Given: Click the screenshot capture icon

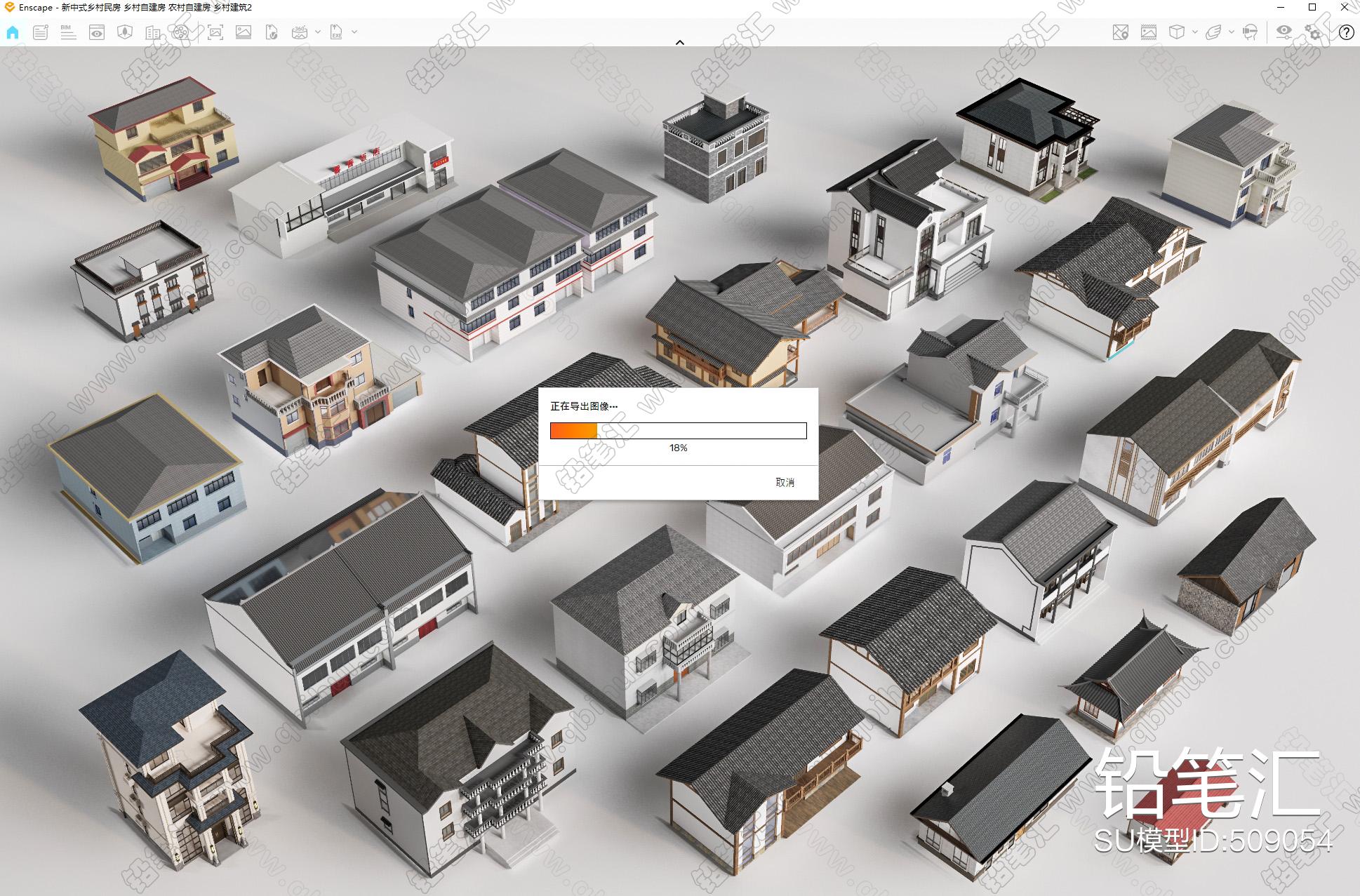Looking at the screenshot, I should 215,32.
